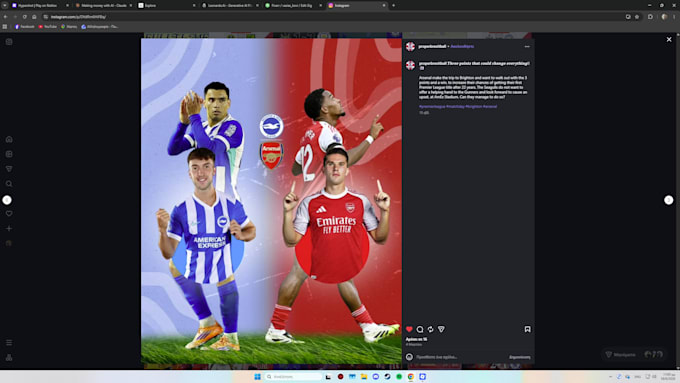
Task: Open the browser extensions icon
Action: tap(650, 17)
